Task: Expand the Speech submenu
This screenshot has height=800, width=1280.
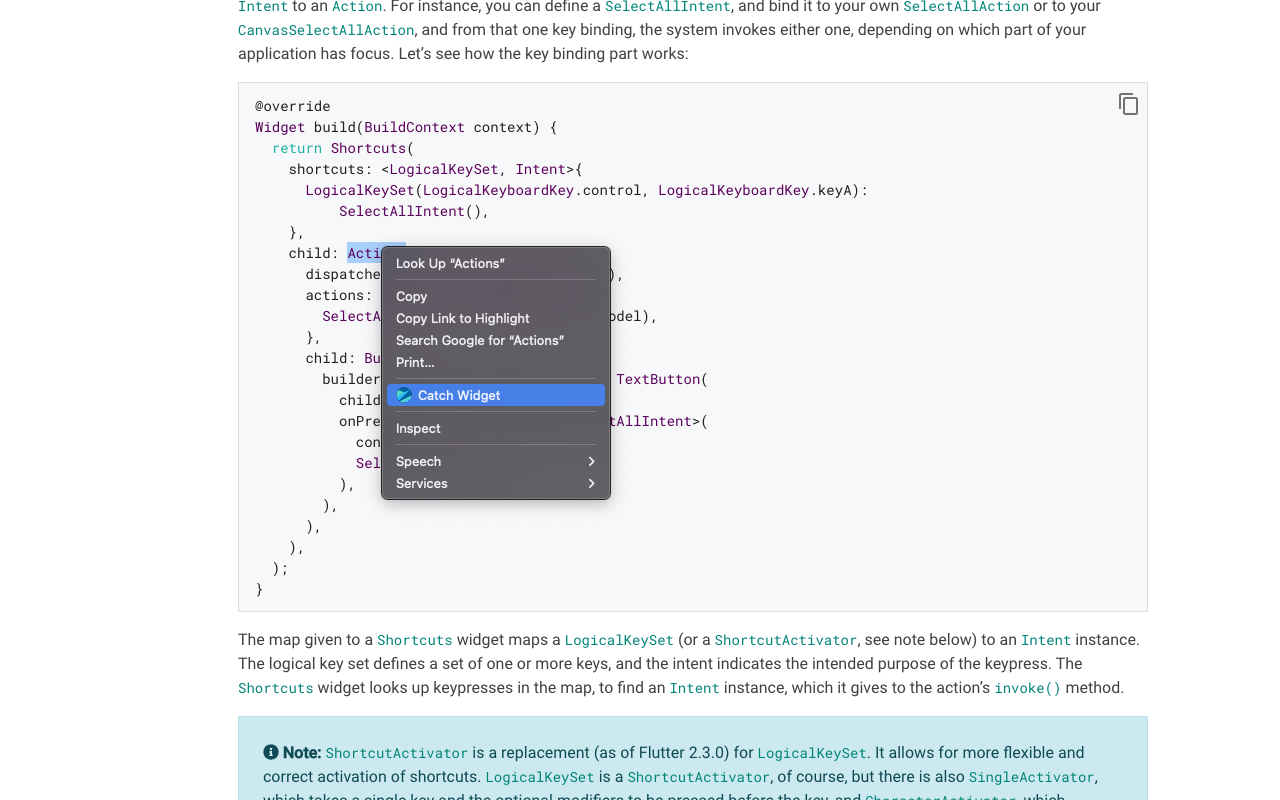Action: point(495,461)
